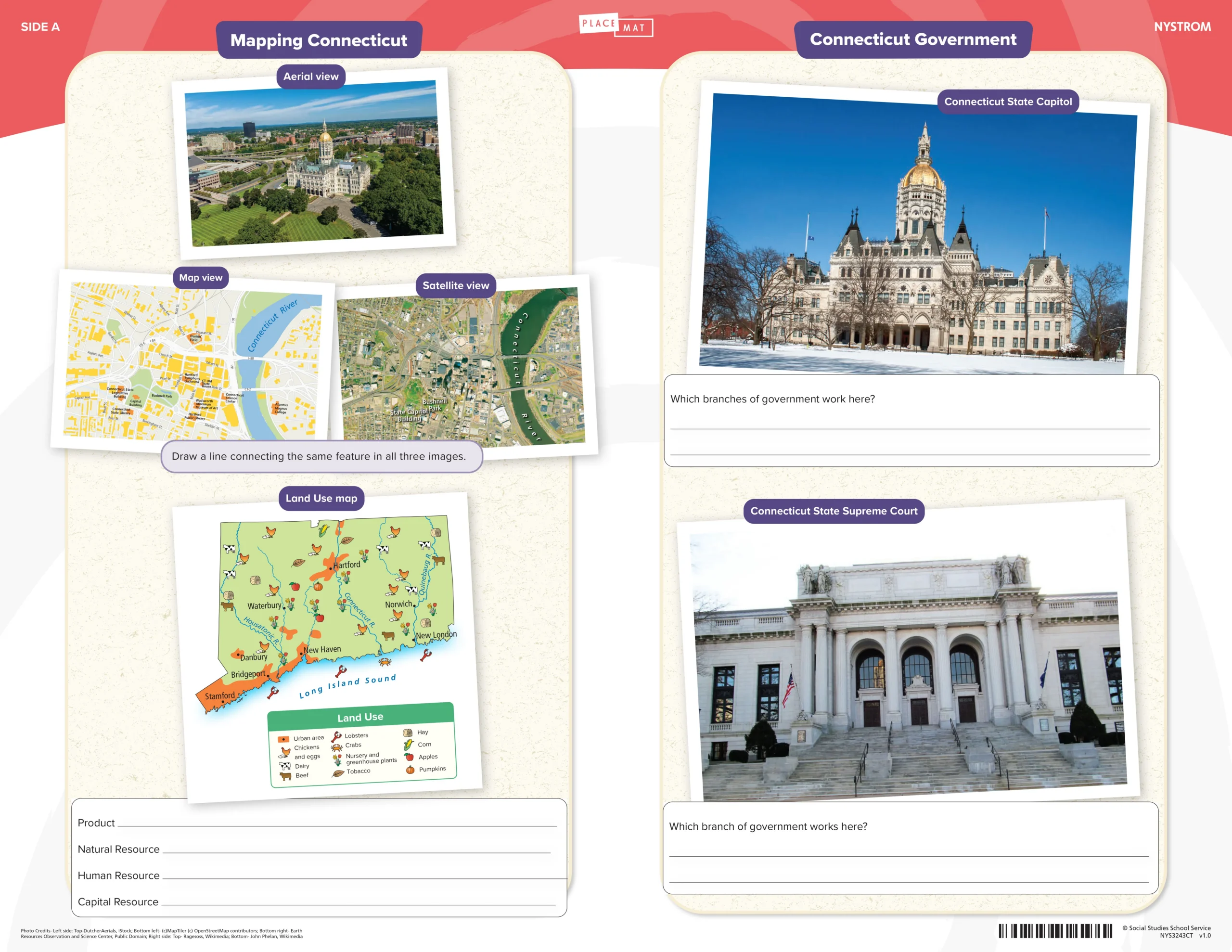
Task: Click the Long Island Sound label
Action: (347, 686)
